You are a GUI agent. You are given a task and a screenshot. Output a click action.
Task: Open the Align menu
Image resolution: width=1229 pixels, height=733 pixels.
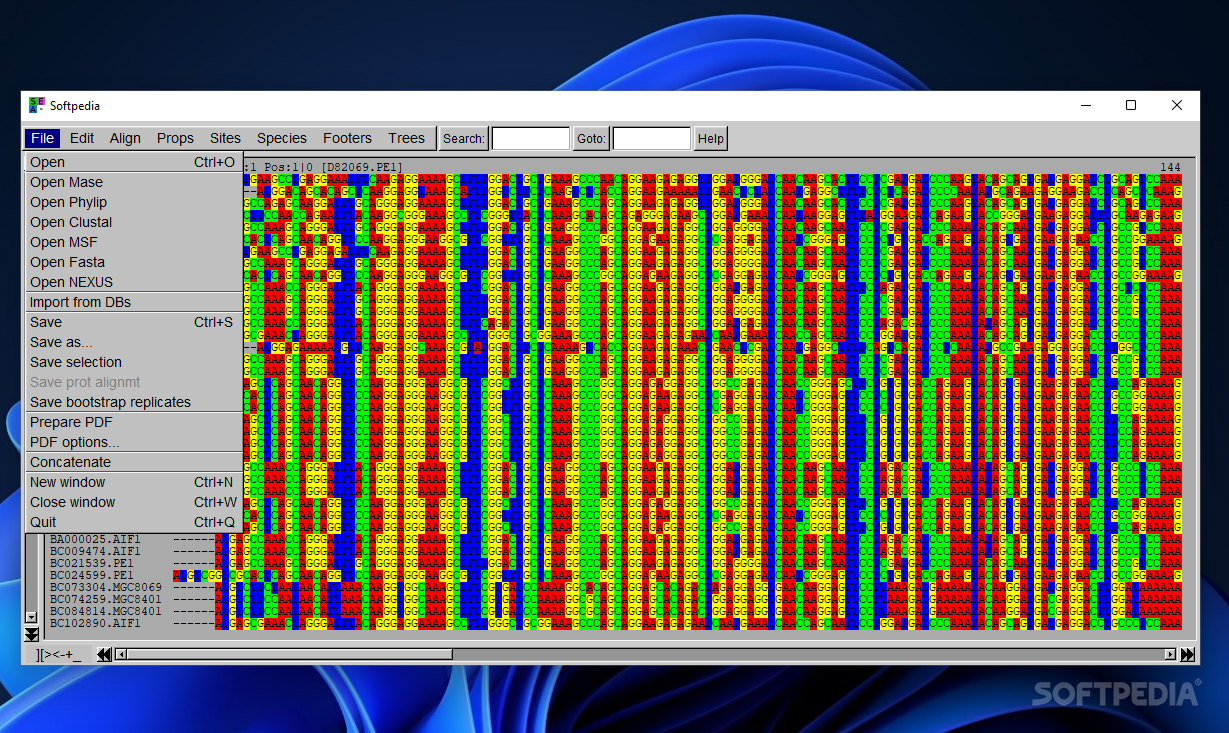tap(125, 138)
